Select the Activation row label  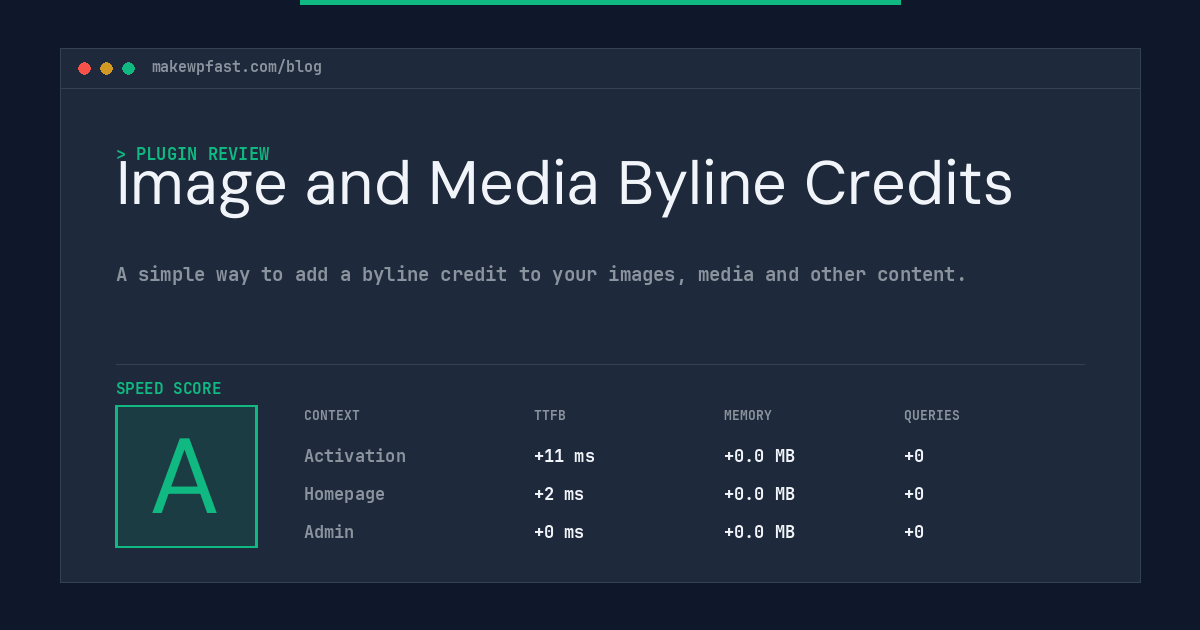pos(355,456)
